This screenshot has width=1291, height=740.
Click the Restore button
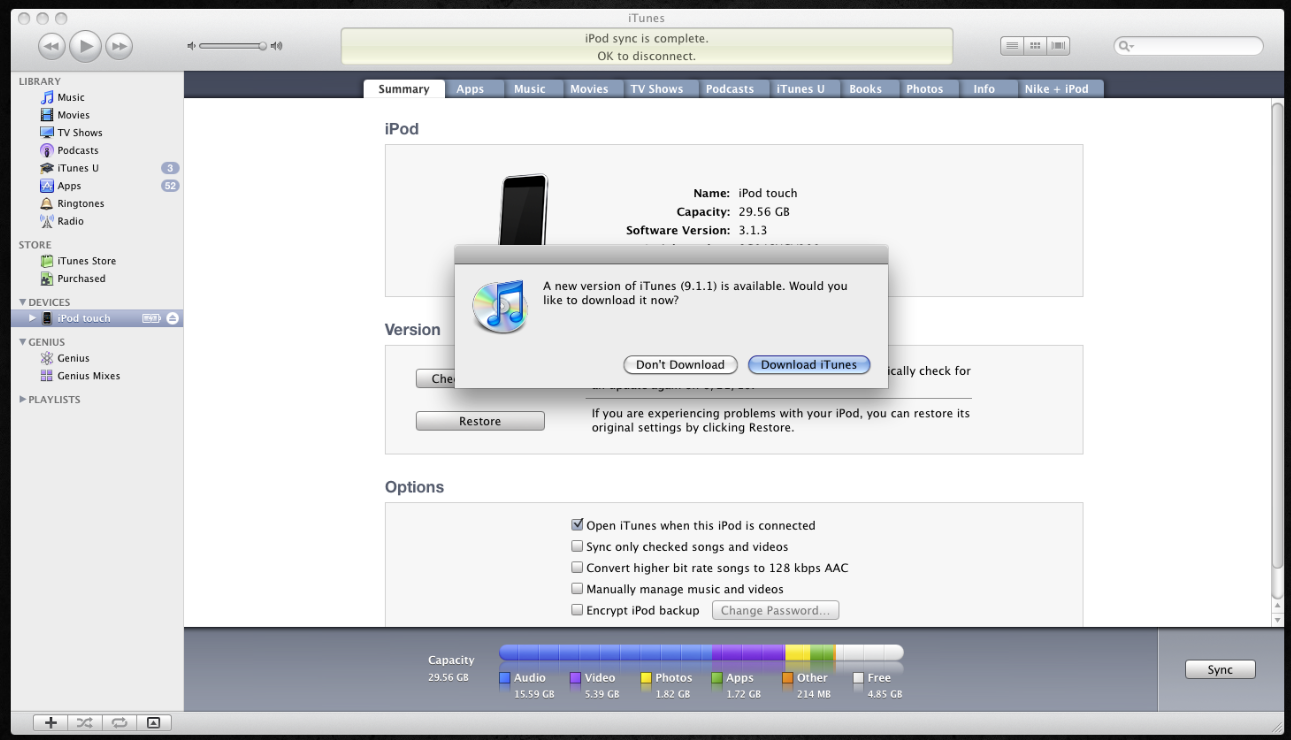pyautogui.click(x=480, y=421)
